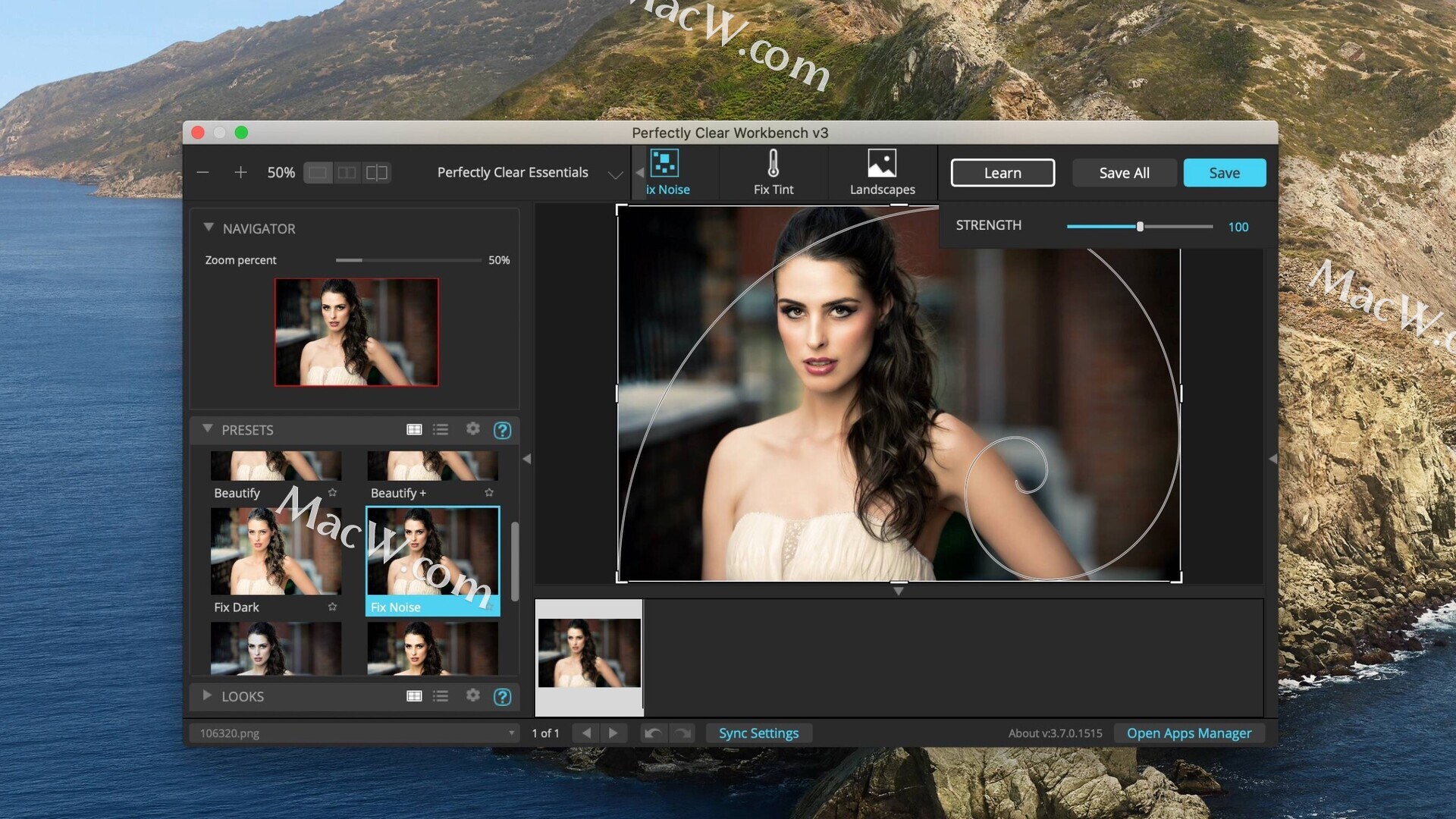Click the Learn button

coord(1003,173)
